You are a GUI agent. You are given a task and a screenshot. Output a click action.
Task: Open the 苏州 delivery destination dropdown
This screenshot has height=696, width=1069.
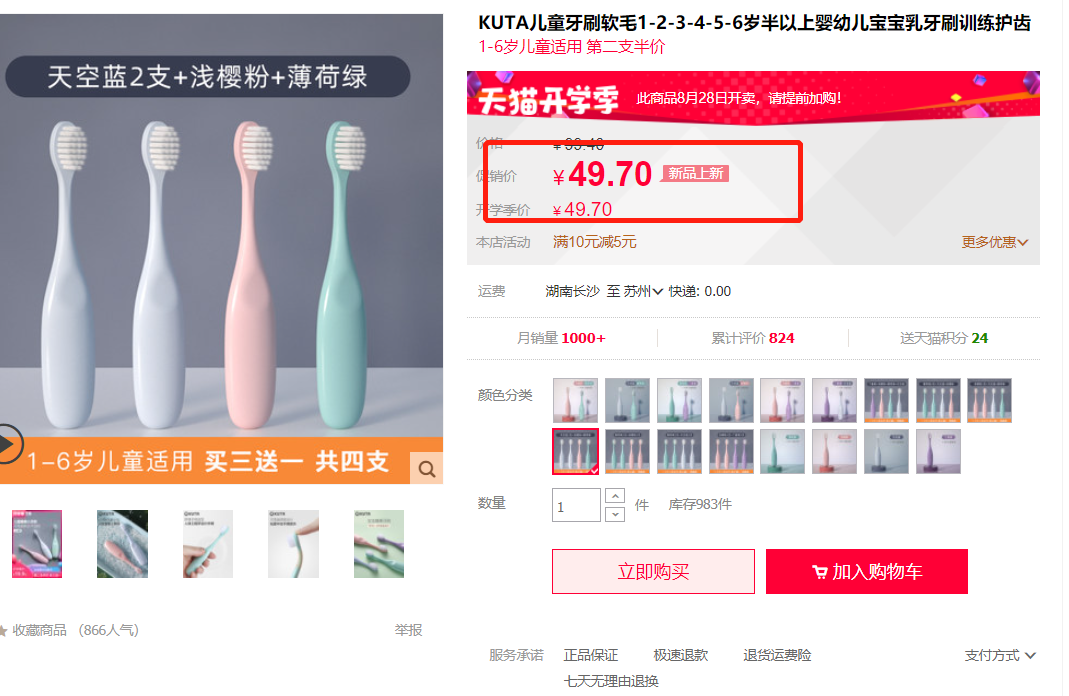click(x=643, y=292)
